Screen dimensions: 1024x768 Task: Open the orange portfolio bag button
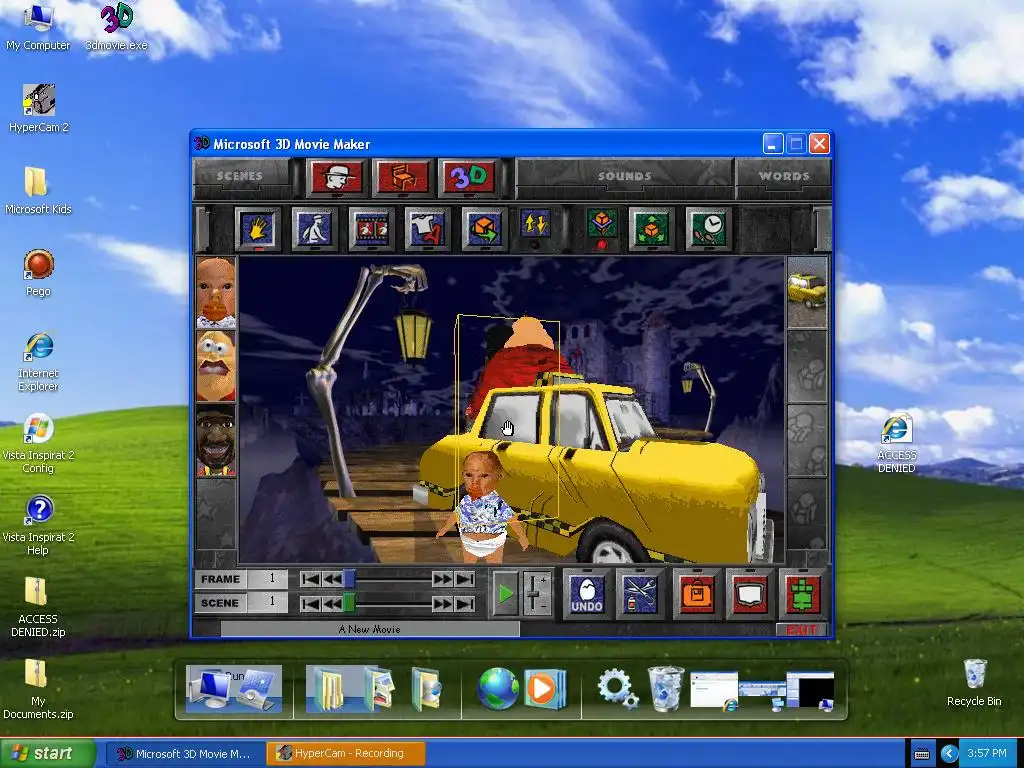point(697,594)
